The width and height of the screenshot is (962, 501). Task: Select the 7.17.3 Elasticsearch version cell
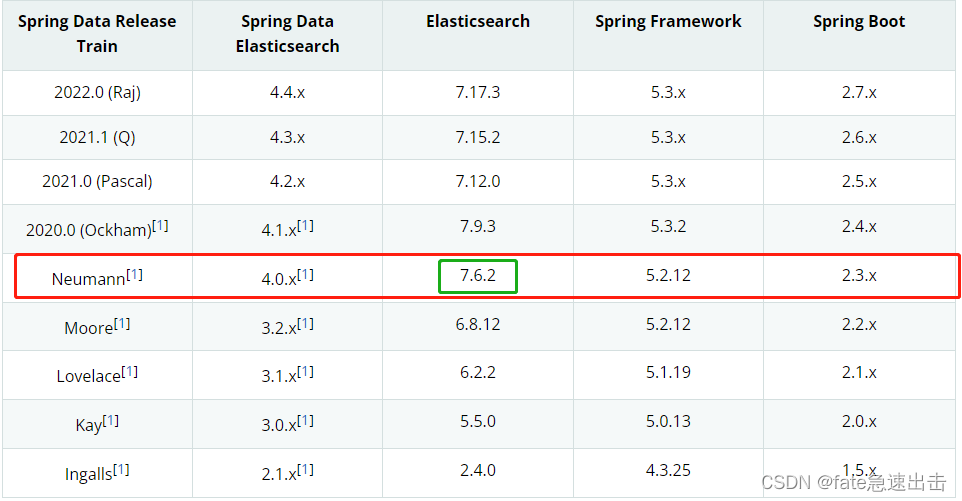478,92
